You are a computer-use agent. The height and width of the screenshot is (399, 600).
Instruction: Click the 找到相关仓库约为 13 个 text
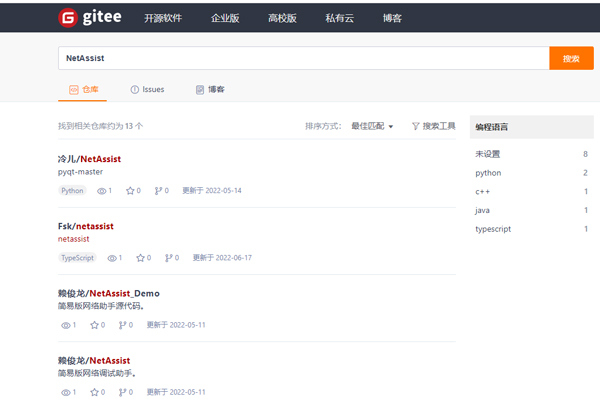coord(100,126)
